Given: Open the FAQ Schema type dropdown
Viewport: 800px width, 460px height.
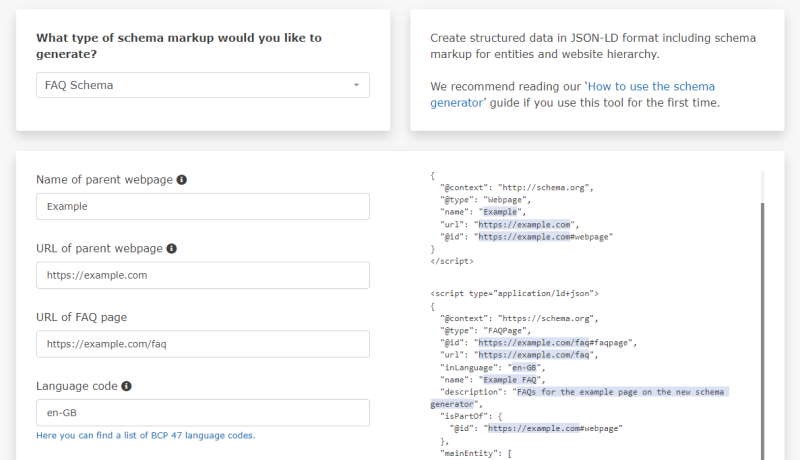Looking at the screenshot, I should point(203,85).
